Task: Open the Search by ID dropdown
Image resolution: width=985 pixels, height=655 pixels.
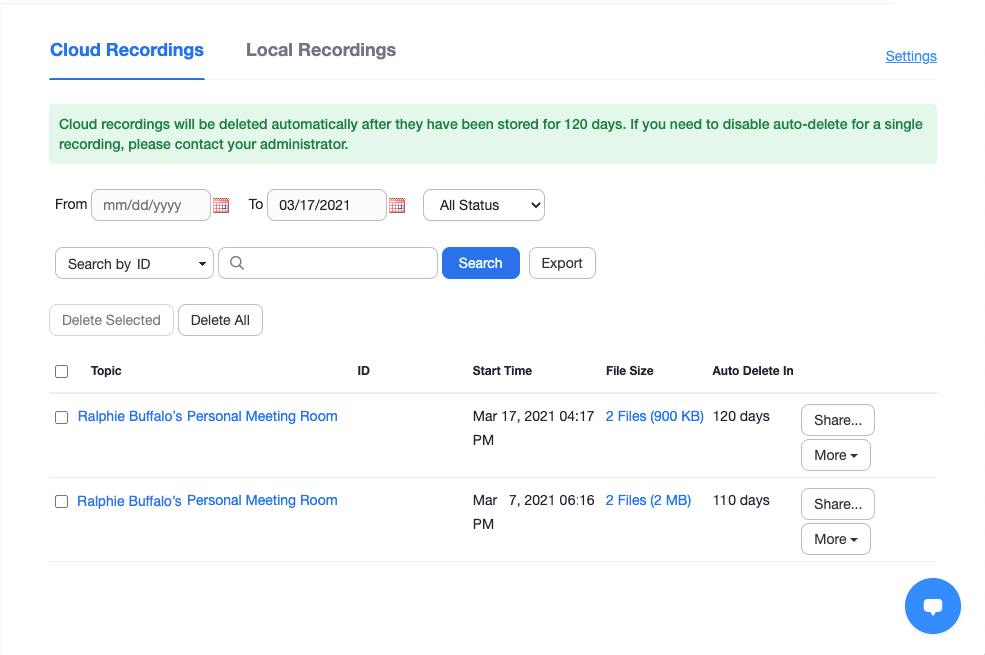Action: [x=134, y=263]
